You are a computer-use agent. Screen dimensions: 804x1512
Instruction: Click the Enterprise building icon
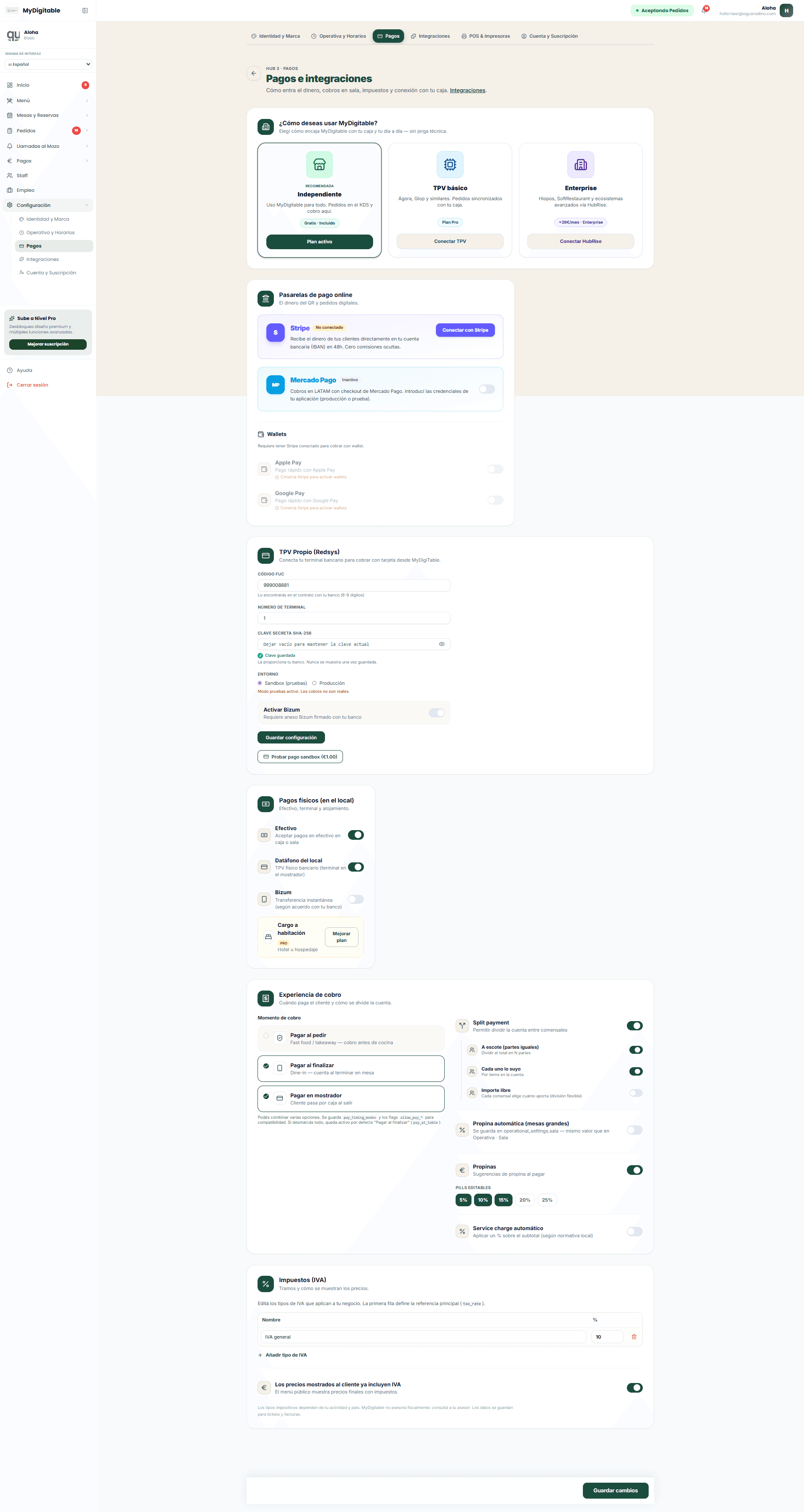coord(580,164)
